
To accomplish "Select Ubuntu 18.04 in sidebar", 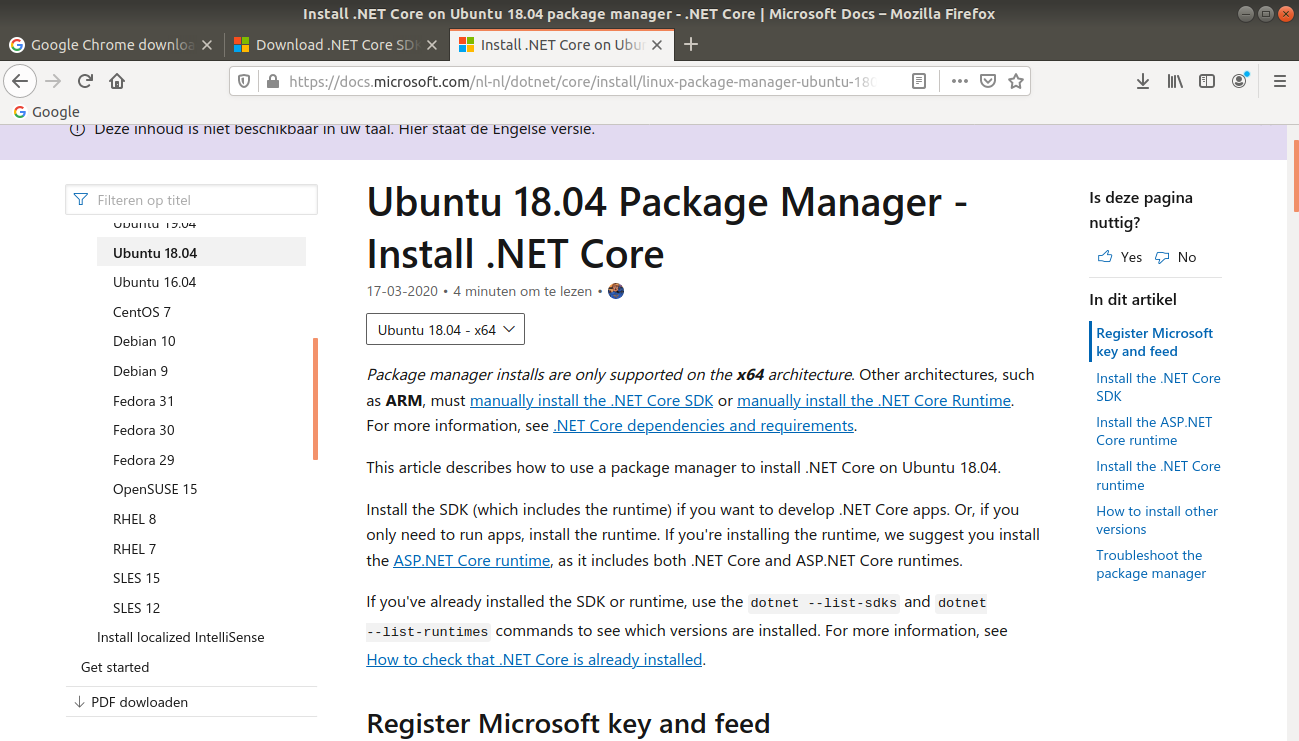I will click(201, 253).
